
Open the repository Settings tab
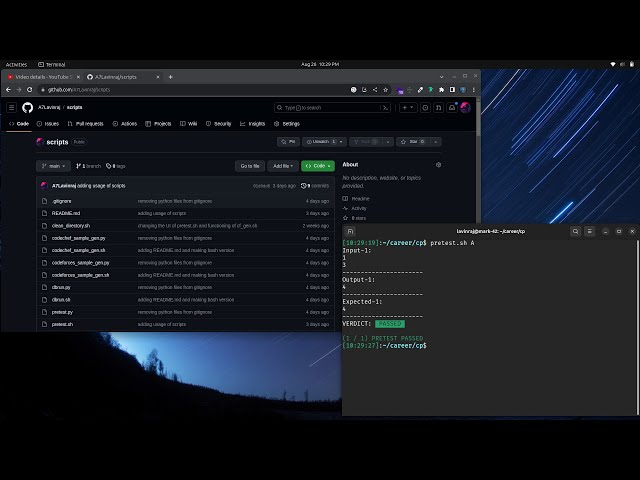(287, 124)
